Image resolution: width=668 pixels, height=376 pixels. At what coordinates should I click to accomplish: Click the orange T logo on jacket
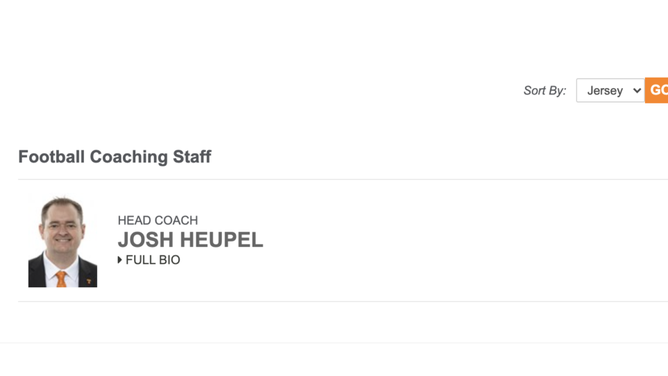(x=89, y=281)
